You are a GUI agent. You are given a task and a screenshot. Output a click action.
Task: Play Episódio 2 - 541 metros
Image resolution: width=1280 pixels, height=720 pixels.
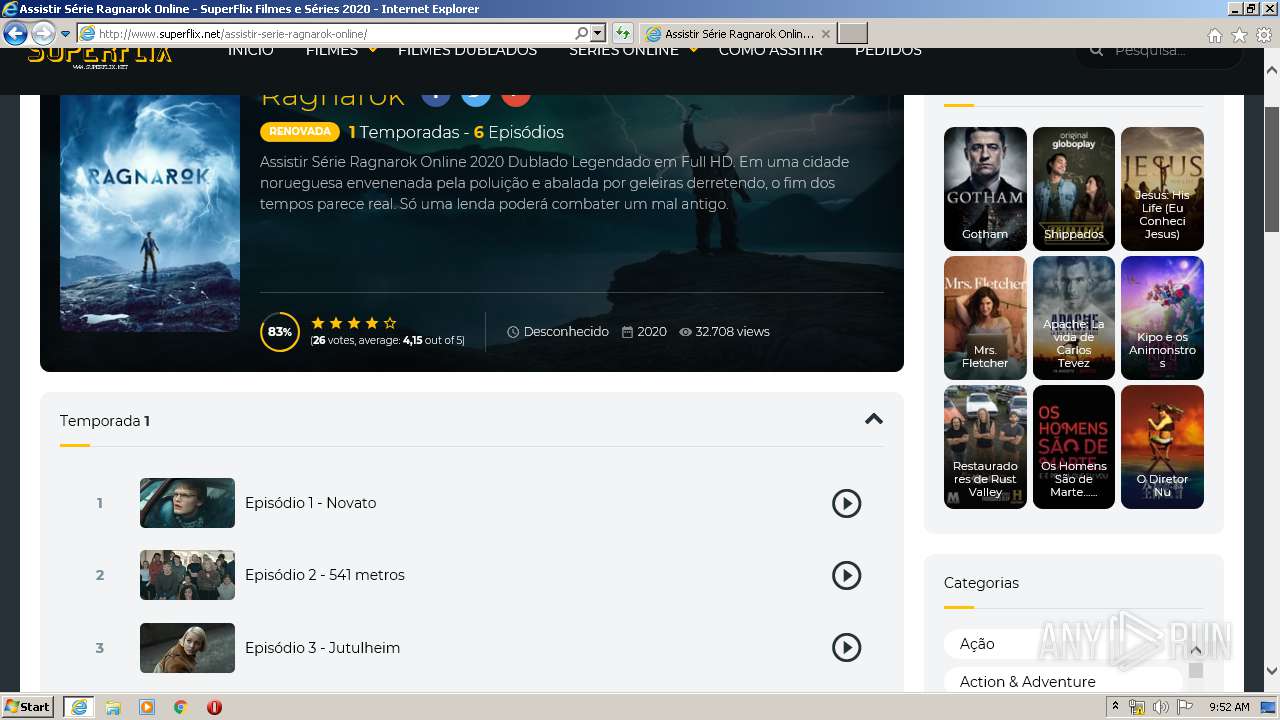pos(847,575)
